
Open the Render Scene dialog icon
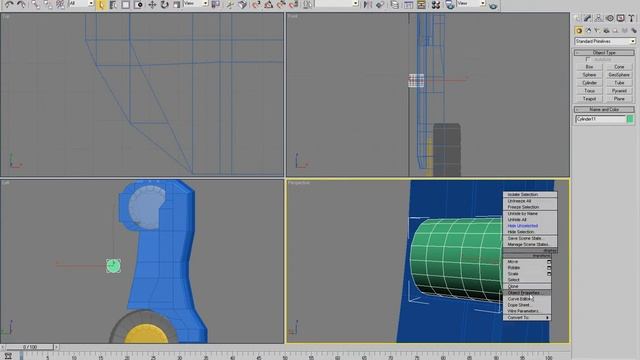(449, 4)
